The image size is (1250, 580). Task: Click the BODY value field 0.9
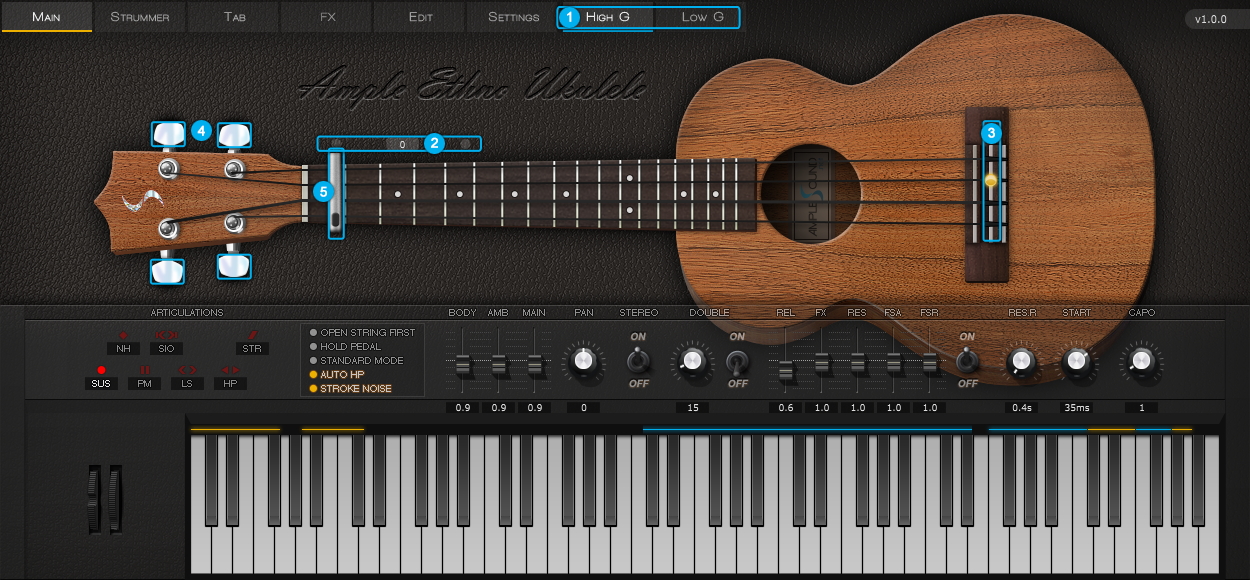click(462, 408)
